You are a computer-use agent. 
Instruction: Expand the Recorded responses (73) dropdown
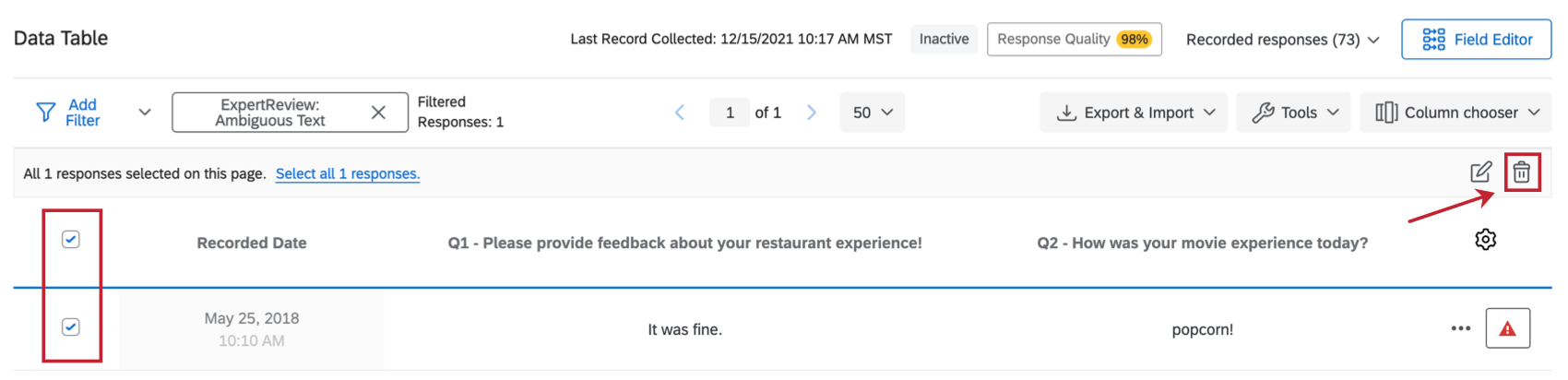tap(1282, 40)
